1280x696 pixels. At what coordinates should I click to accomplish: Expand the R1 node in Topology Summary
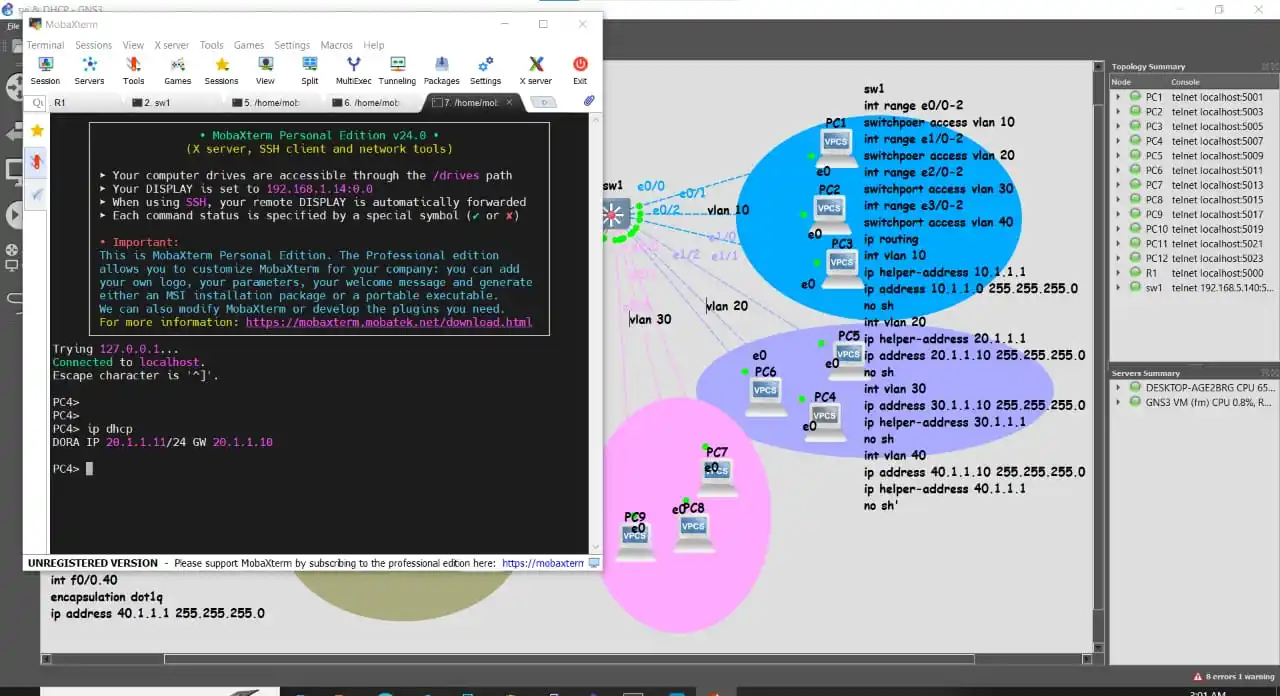pos(1119,272)
